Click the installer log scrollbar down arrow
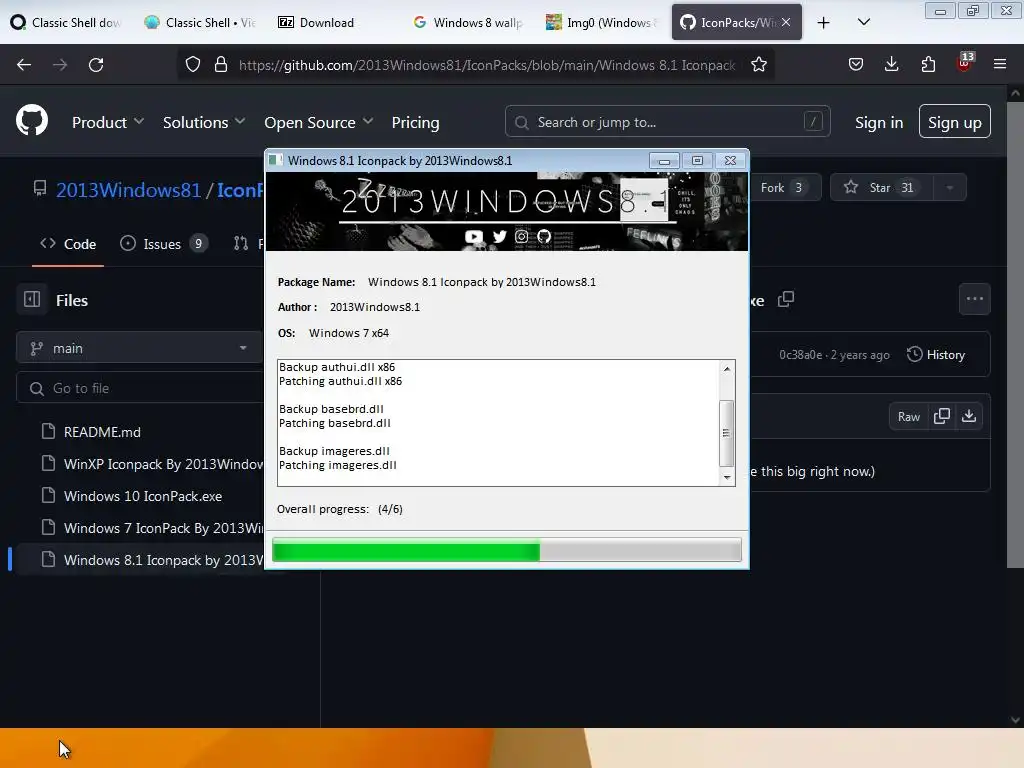 [726, 477]
